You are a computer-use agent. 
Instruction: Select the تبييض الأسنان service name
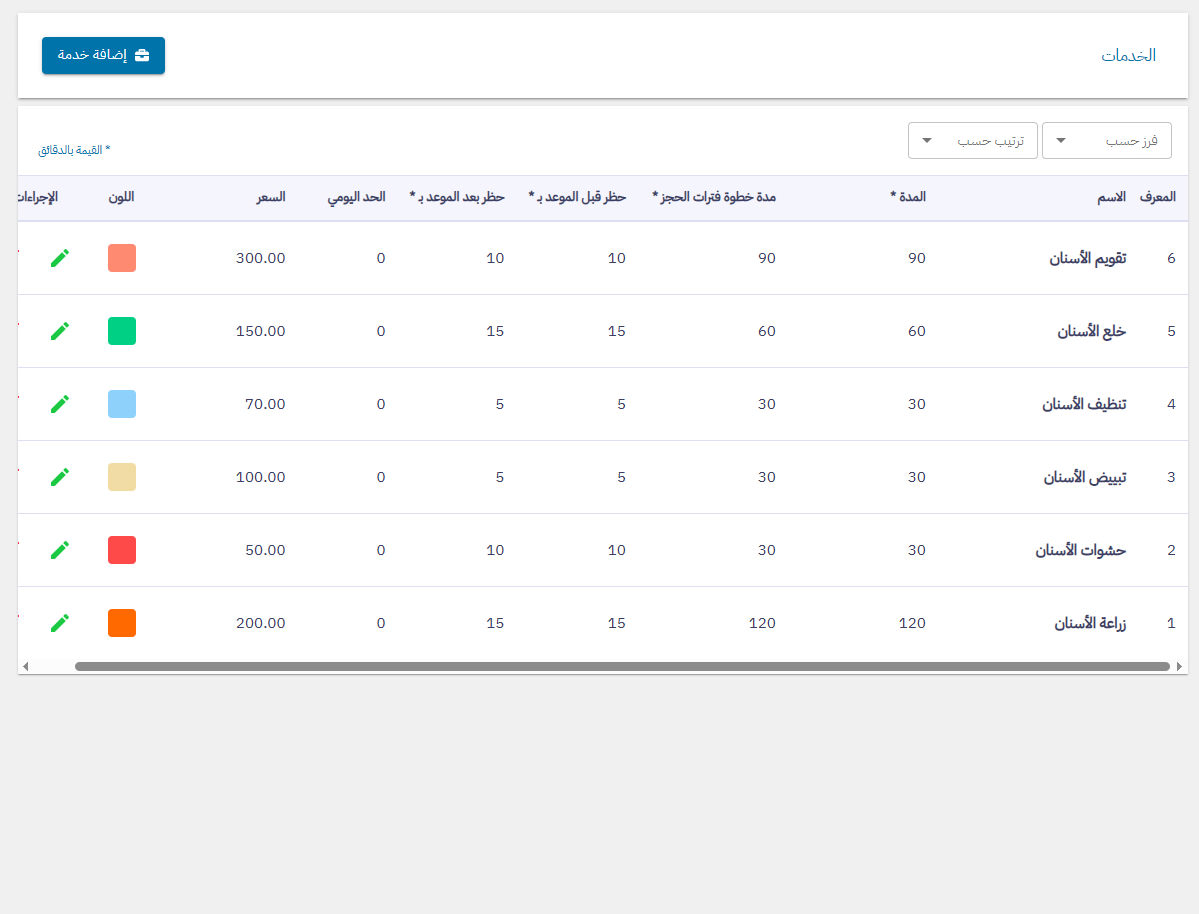[x=1084, y=477]
